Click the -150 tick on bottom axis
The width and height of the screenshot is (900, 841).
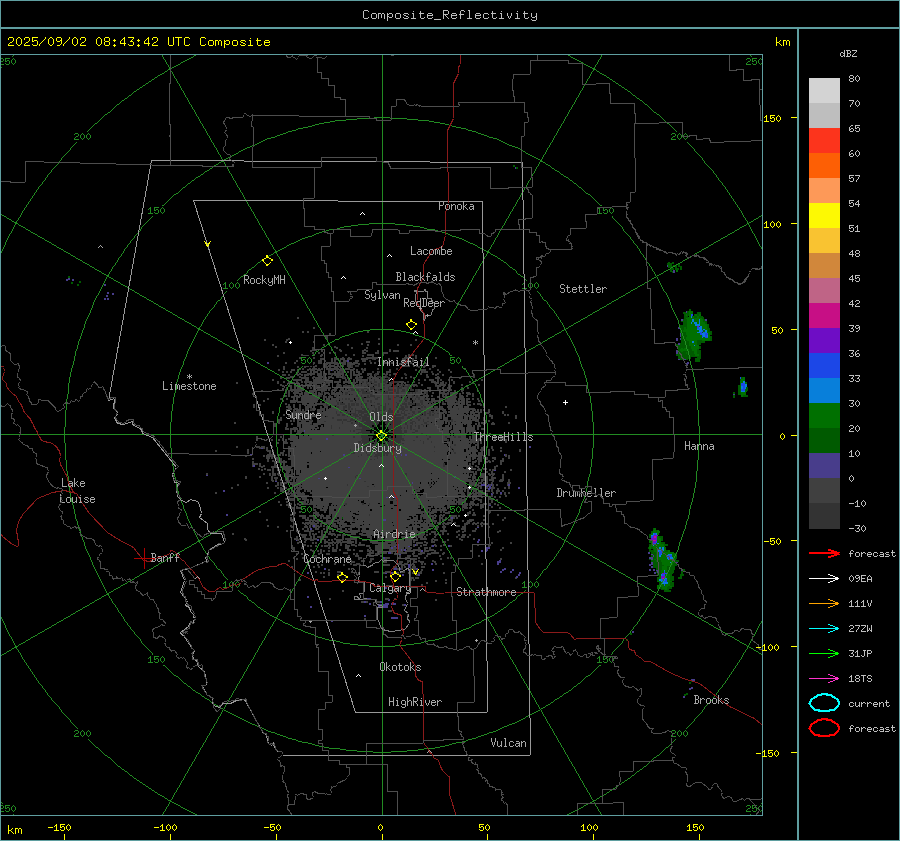tap(59, 827)
